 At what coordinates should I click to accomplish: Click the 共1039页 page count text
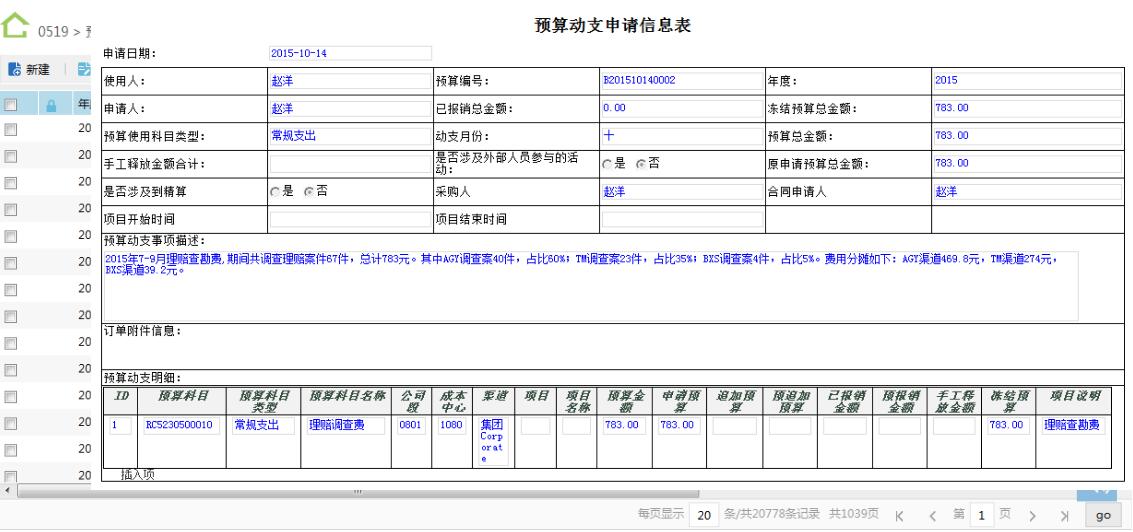pyautogui.click(x=853, y=515)
